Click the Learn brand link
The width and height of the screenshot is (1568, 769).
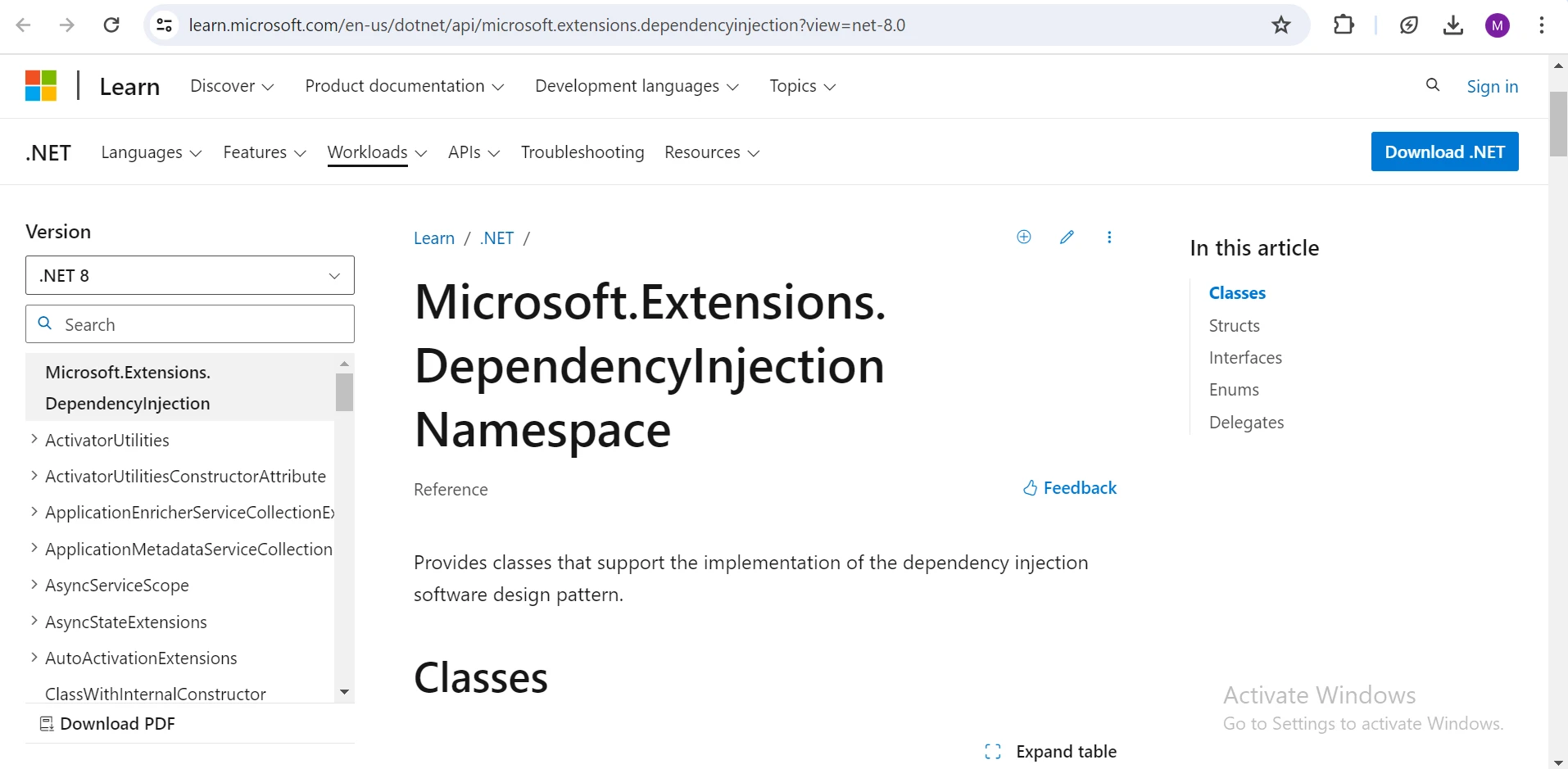pos(129,87)
